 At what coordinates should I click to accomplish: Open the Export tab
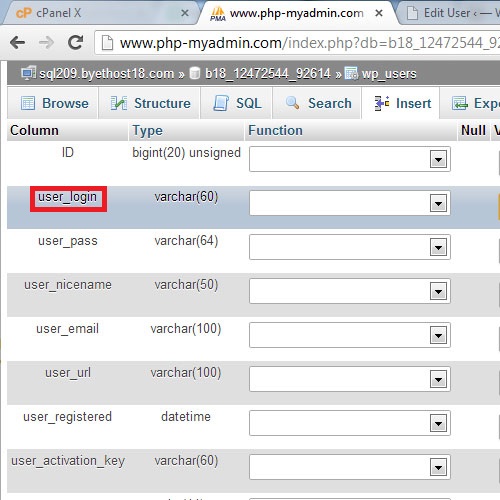[x=470, y=103]
